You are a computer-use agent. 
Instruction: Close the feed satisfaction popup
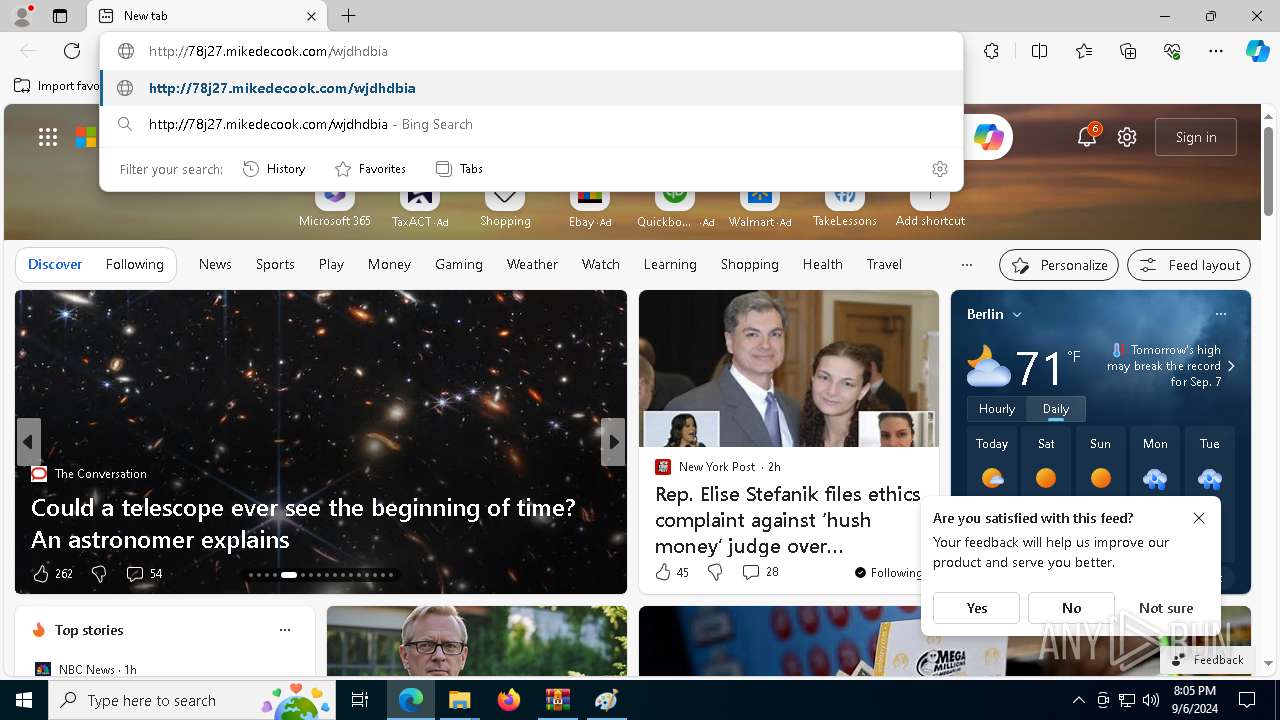1199,518
